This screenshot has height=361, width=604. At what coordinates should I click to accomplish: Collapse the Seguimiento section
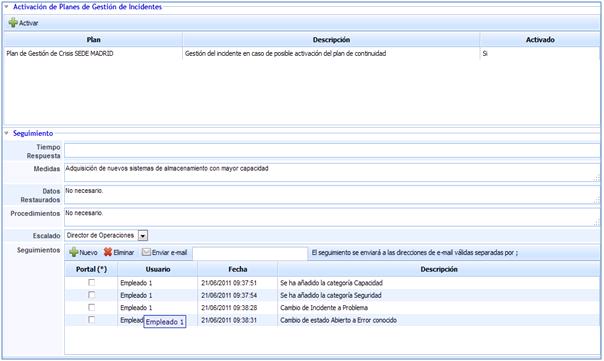click(x=6, y=133)
